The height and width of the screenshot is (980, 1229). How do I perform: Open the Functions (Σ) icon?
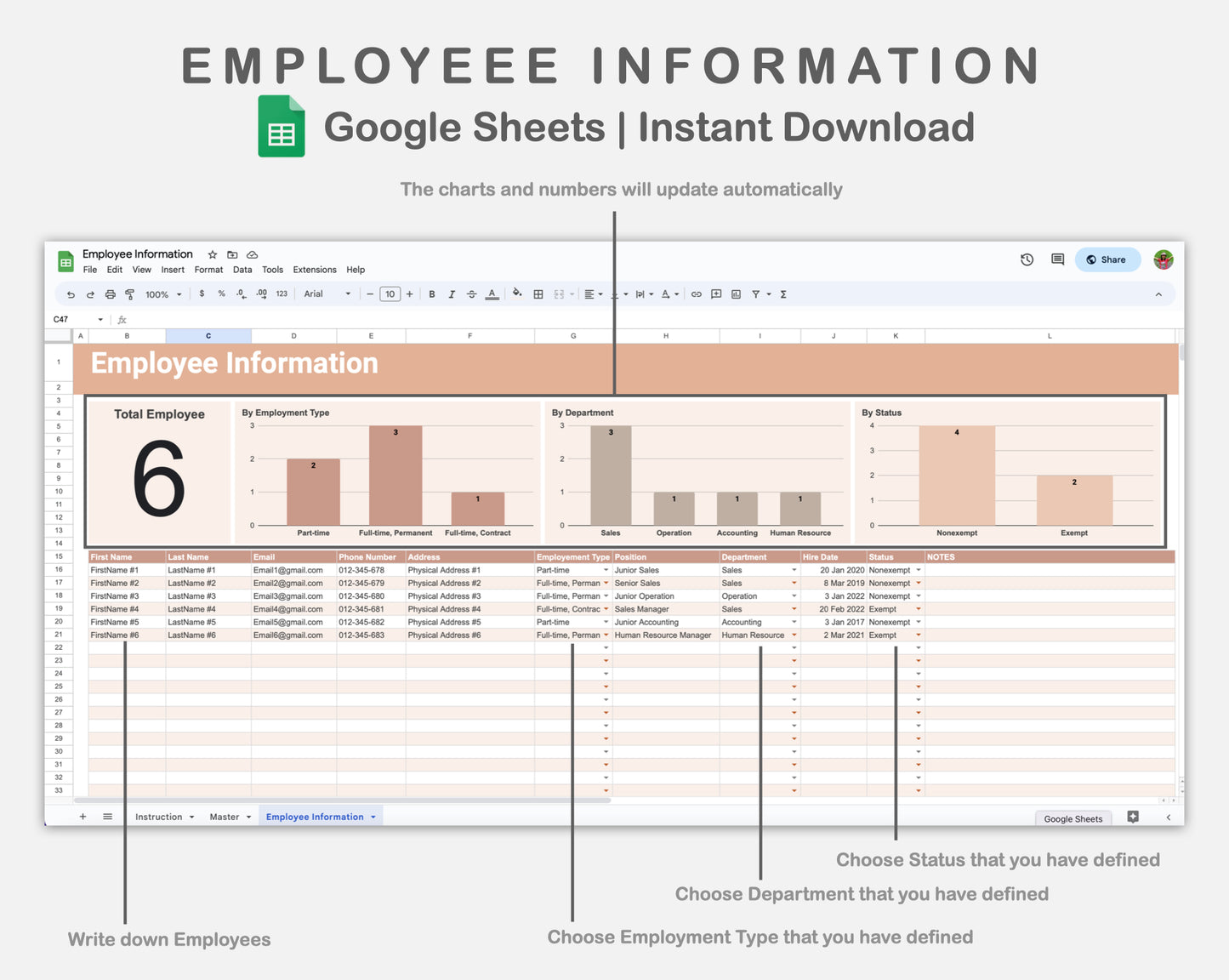tap(782, 293)
